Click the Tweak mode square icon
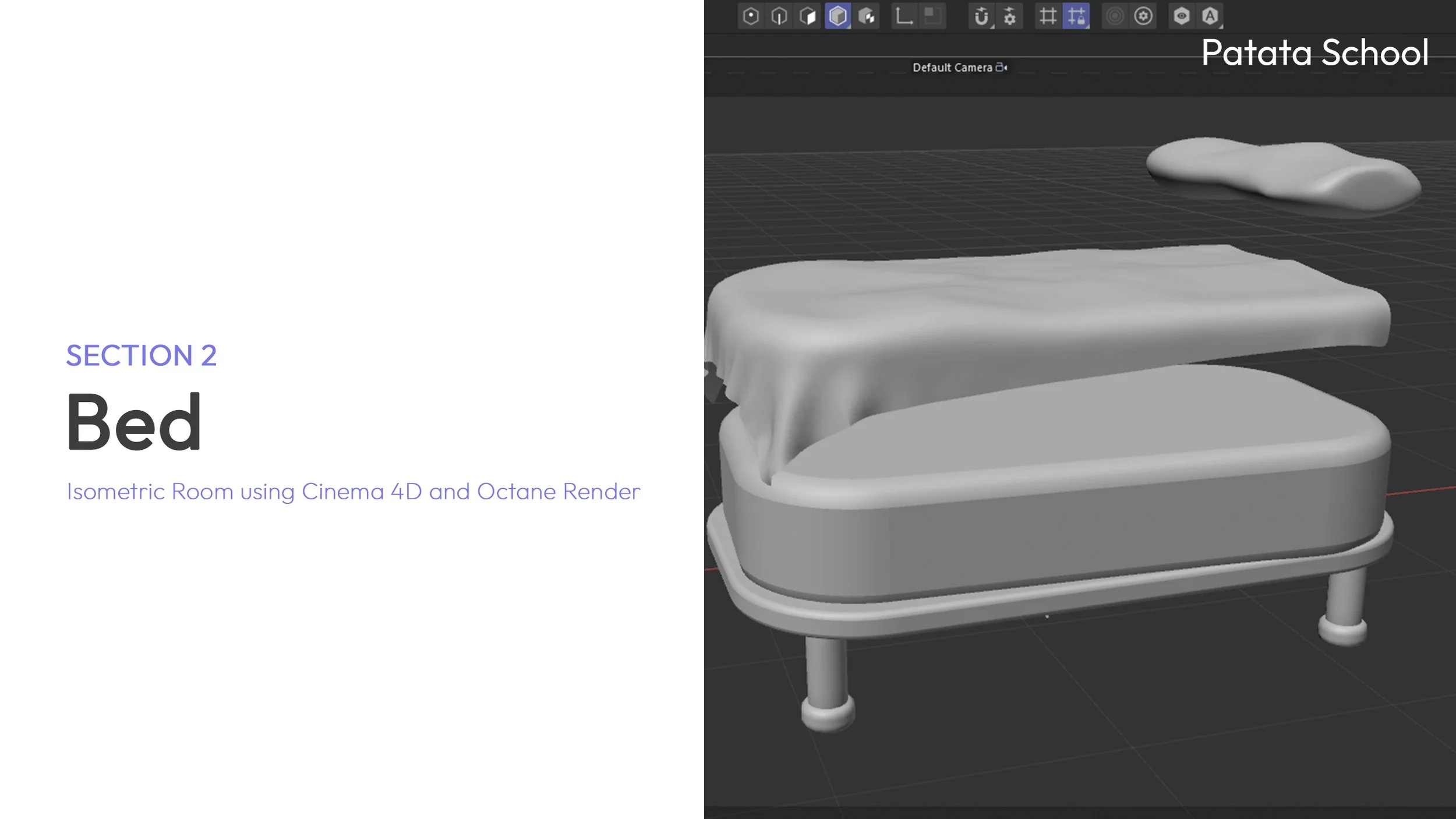Image resolution: width=1456 pixels, height=819 pixels. [932, 16]
